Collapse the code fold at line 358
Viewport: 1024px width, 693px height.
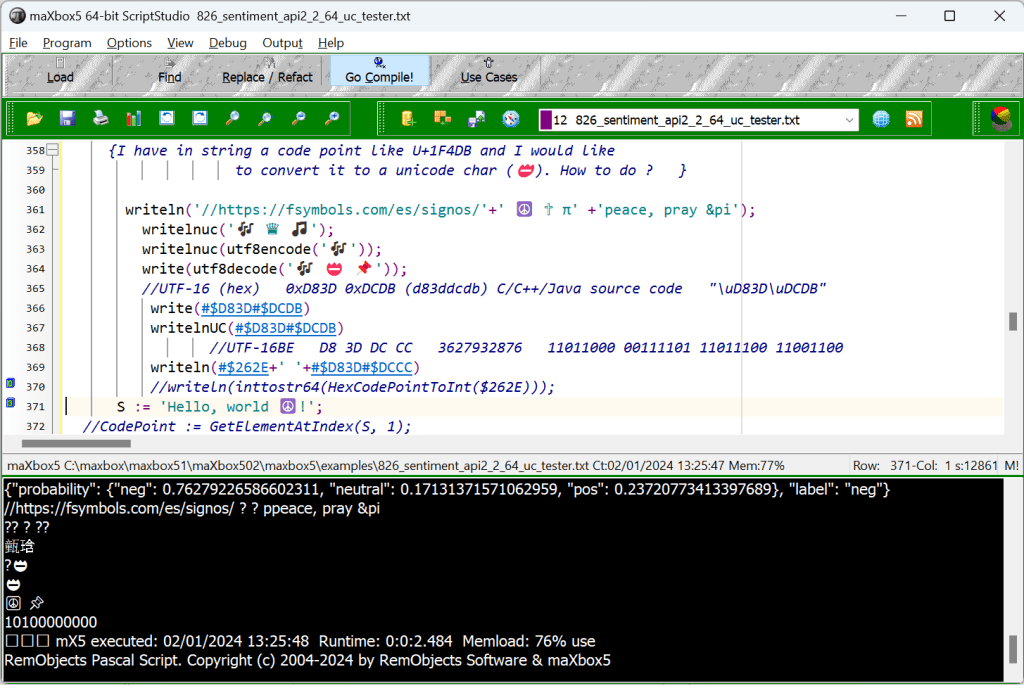[53, 151]
